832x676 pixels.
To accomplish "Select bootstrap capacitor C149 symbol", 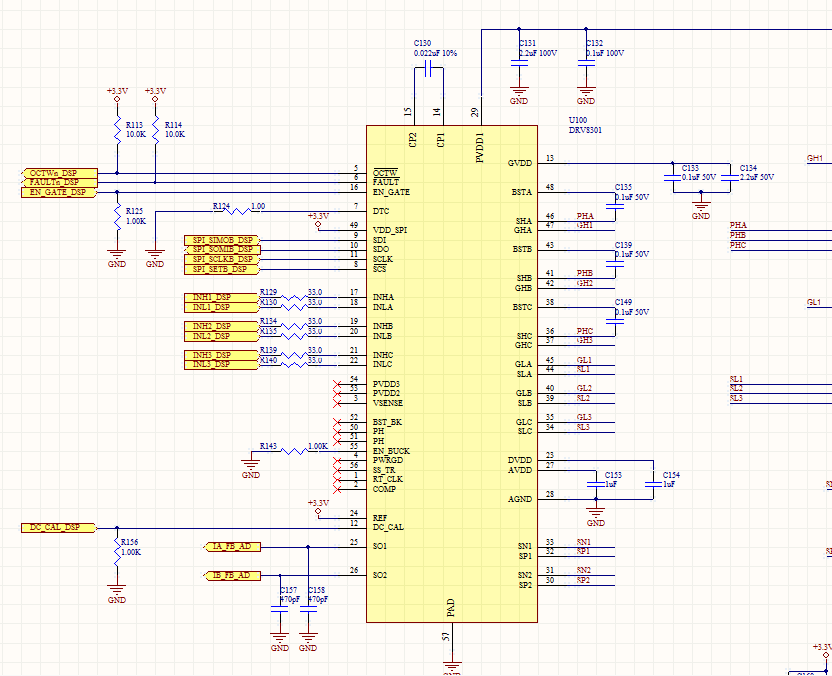I will [615, 322].
